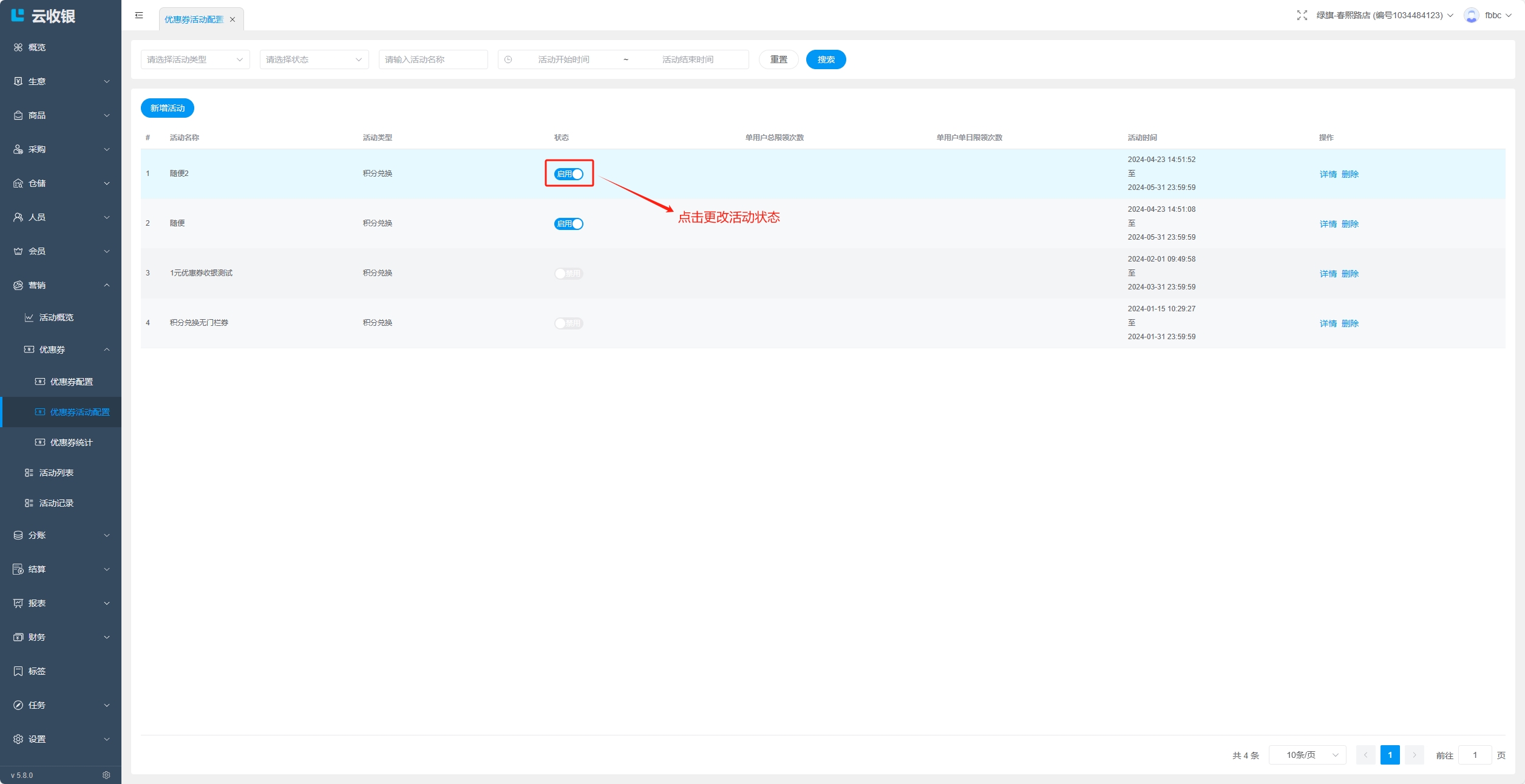This screenshot has width=1525, height=784.
Task: Click the 新增活动 button
Action: (x=168, y=108)
